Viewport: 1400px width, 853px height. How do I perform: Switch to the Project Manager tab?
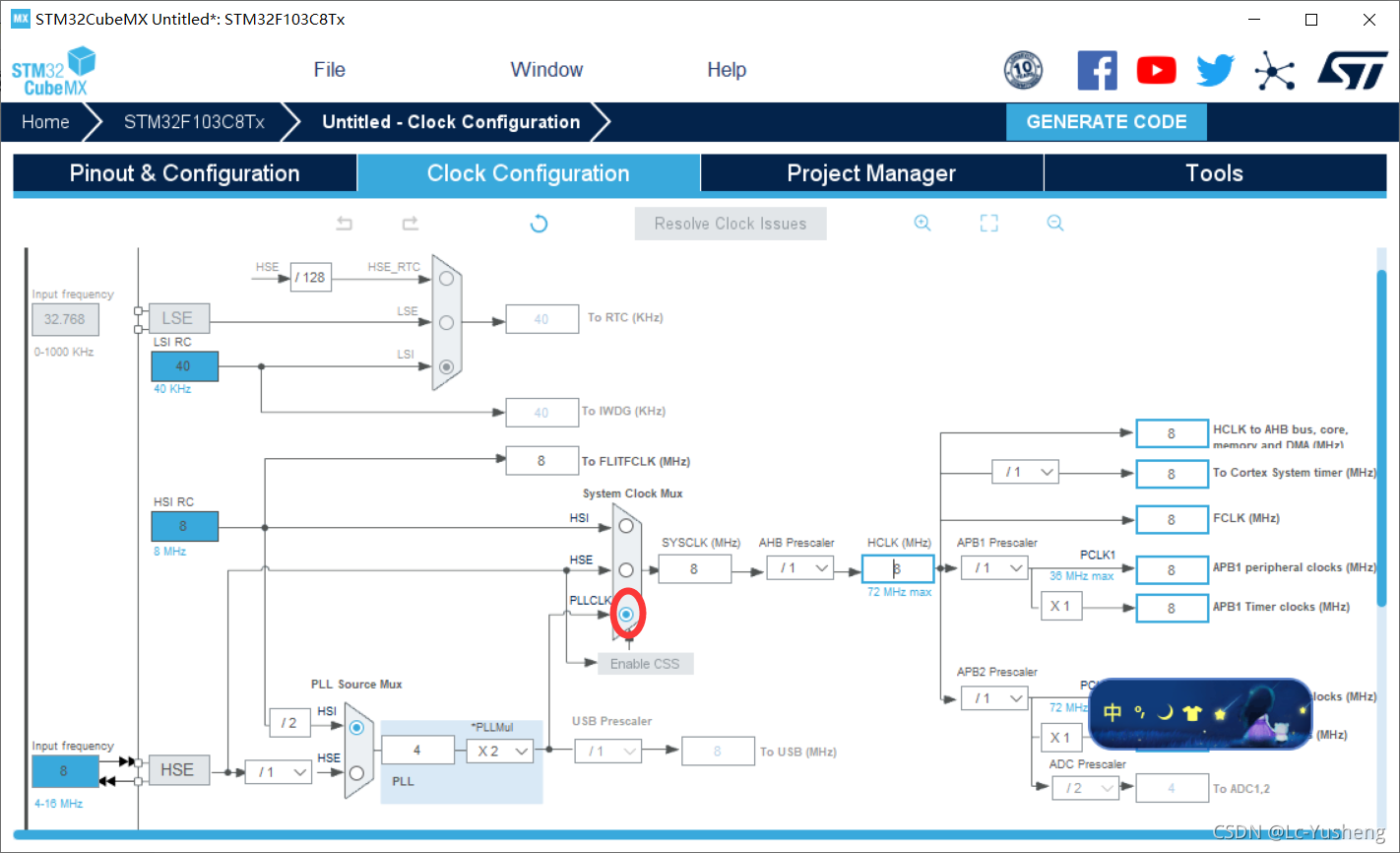[871, 173]
